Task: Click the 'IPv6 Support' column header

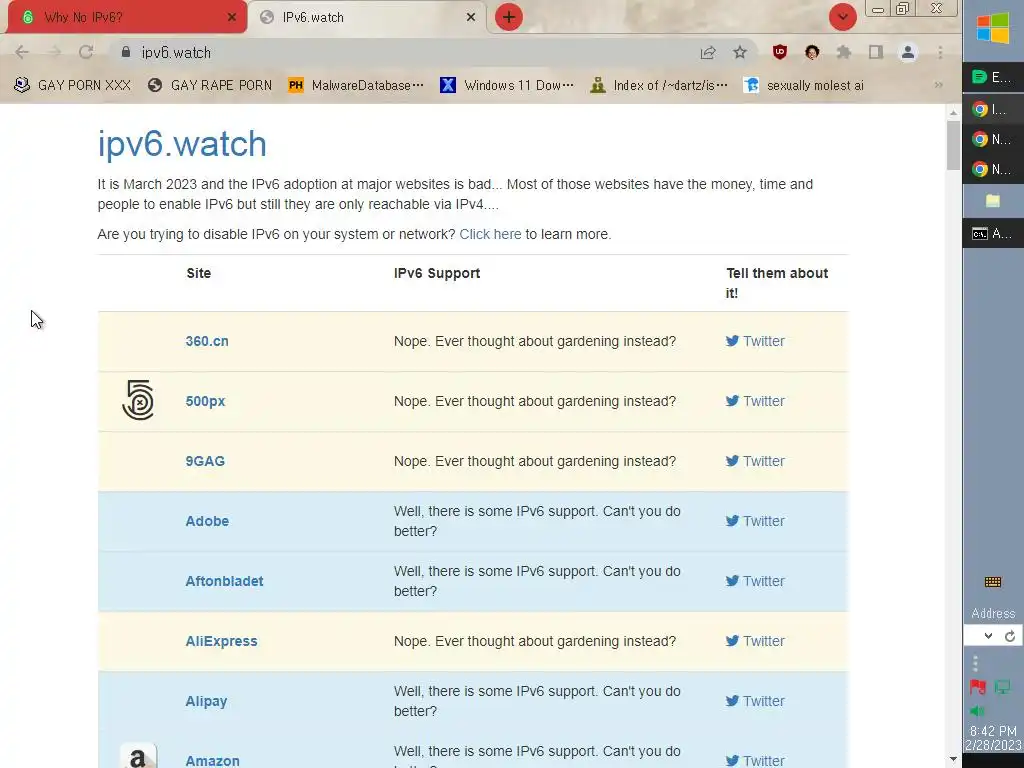Action: [x=437, y=273]
